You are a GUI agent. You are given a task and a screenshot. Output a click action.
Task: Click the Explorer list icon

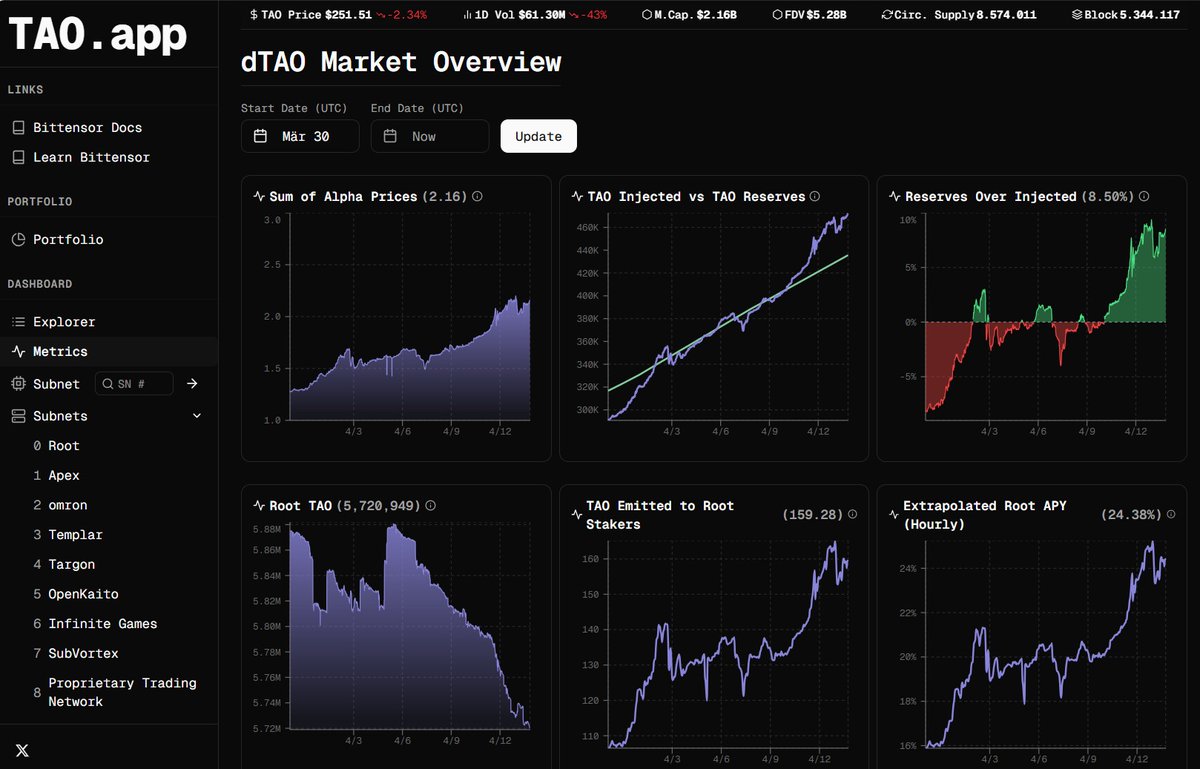click(x=18, y=322)
